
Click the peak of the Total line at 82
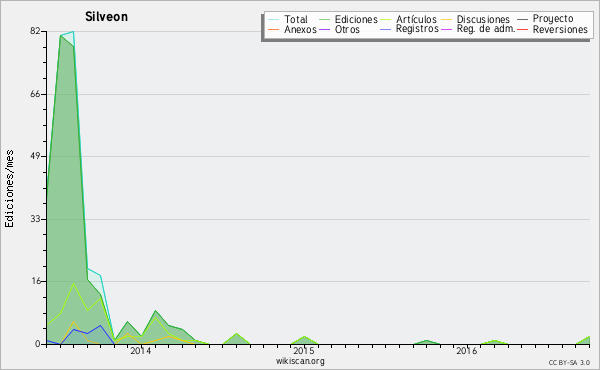point(73,32)
